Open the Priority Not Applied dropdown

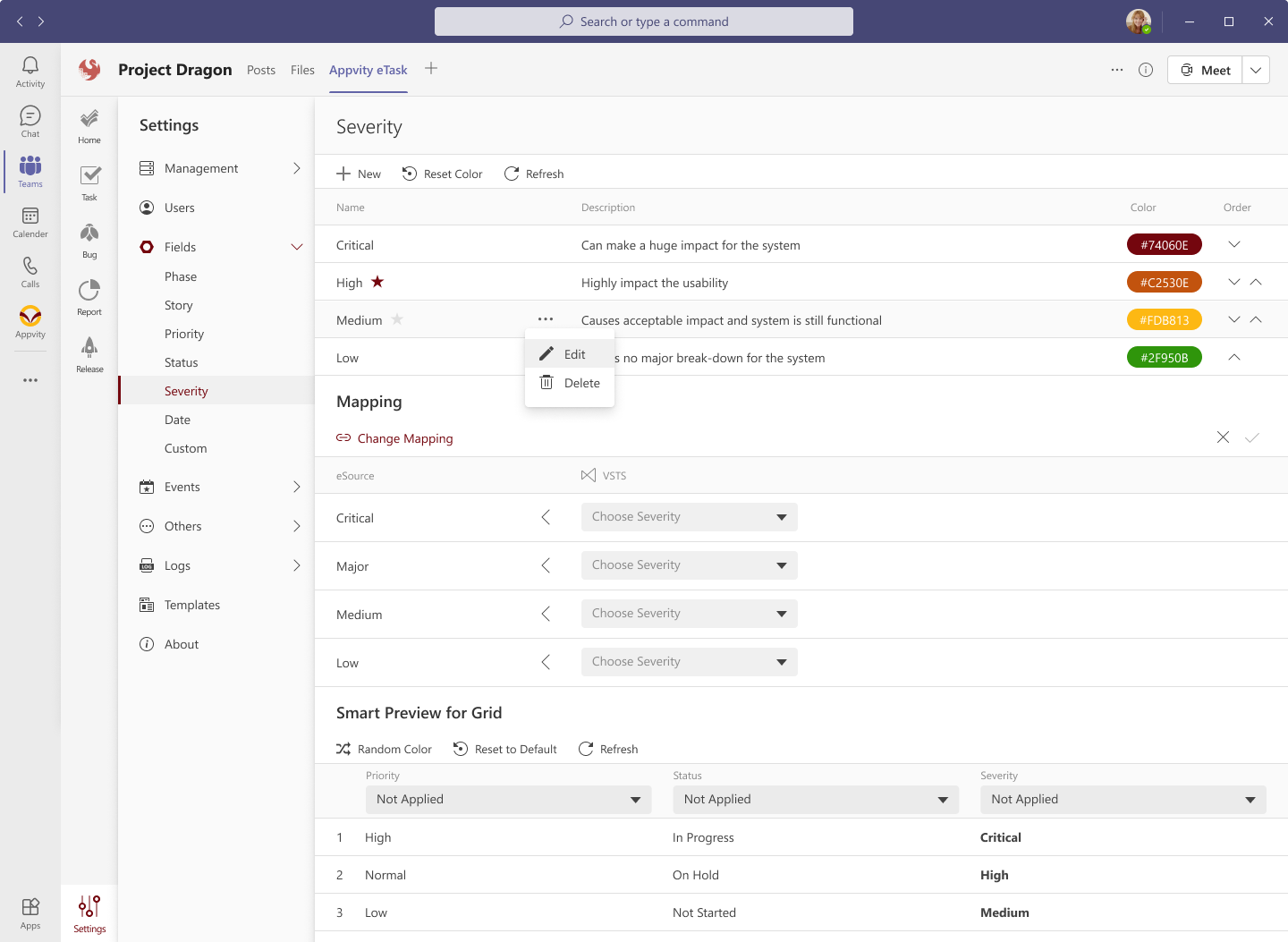(x=508, y=800)
